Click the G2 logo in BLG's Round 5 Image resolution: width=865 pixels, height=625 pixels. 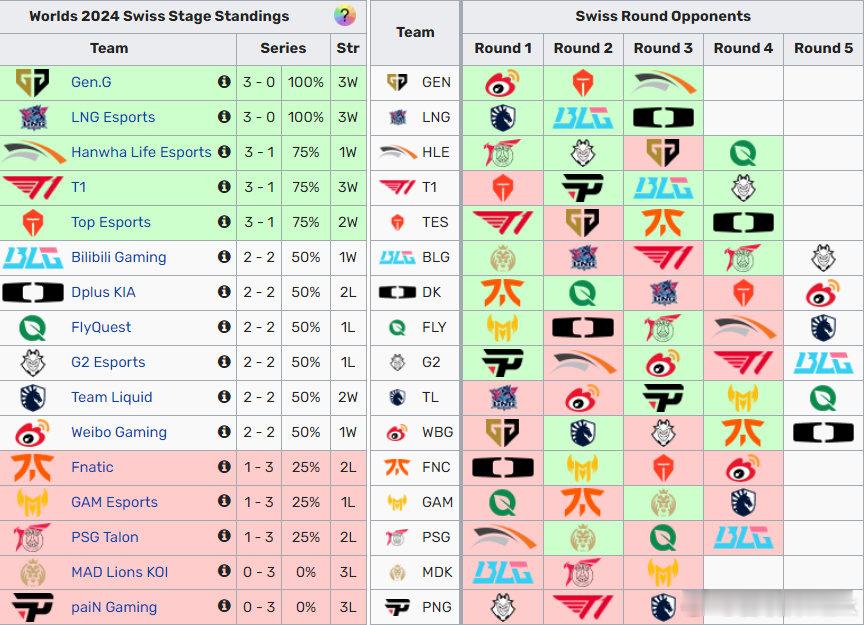click(x=823, y=258)
